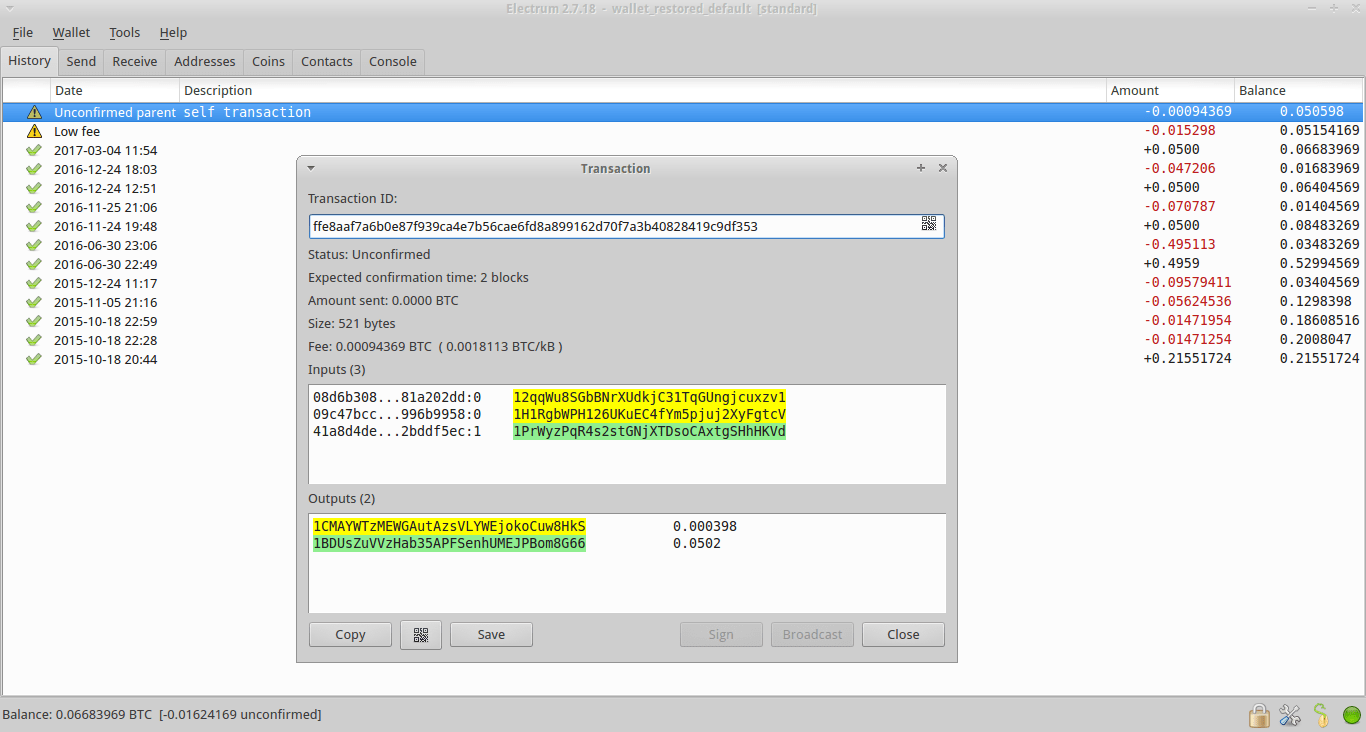Open preferences via the tools icon

pyautogui.click(x=1290, y=715)
